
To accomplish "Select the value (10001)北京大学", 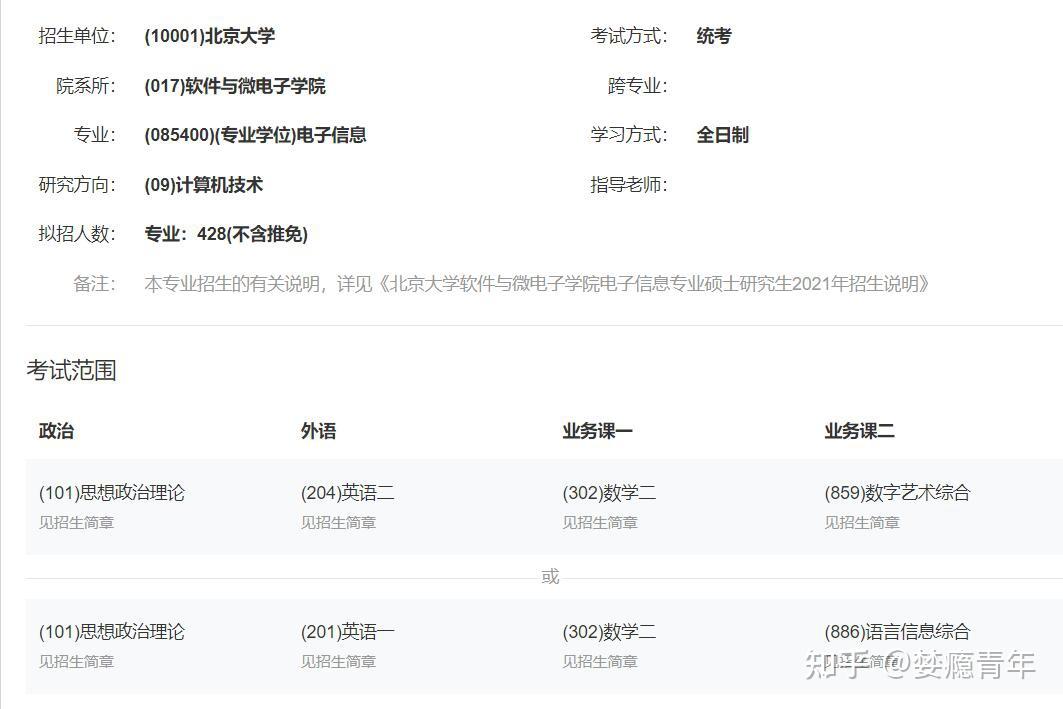I will click(x=209, y=36).
